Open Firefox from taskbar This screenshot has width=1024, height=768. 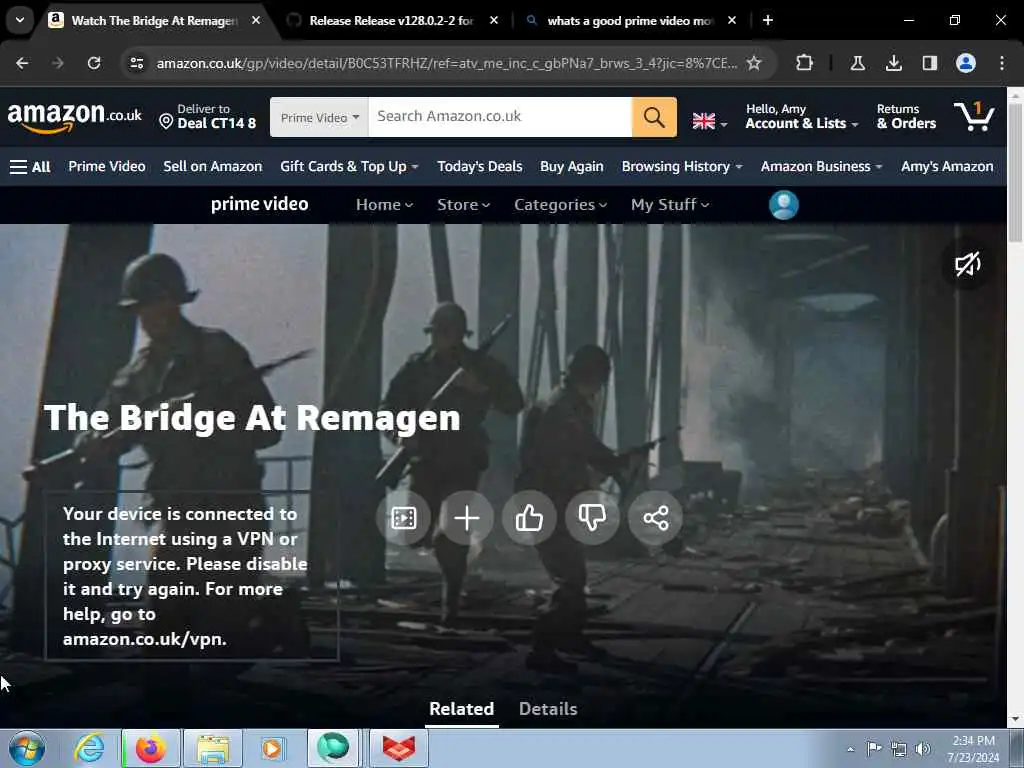click(151, 748)
